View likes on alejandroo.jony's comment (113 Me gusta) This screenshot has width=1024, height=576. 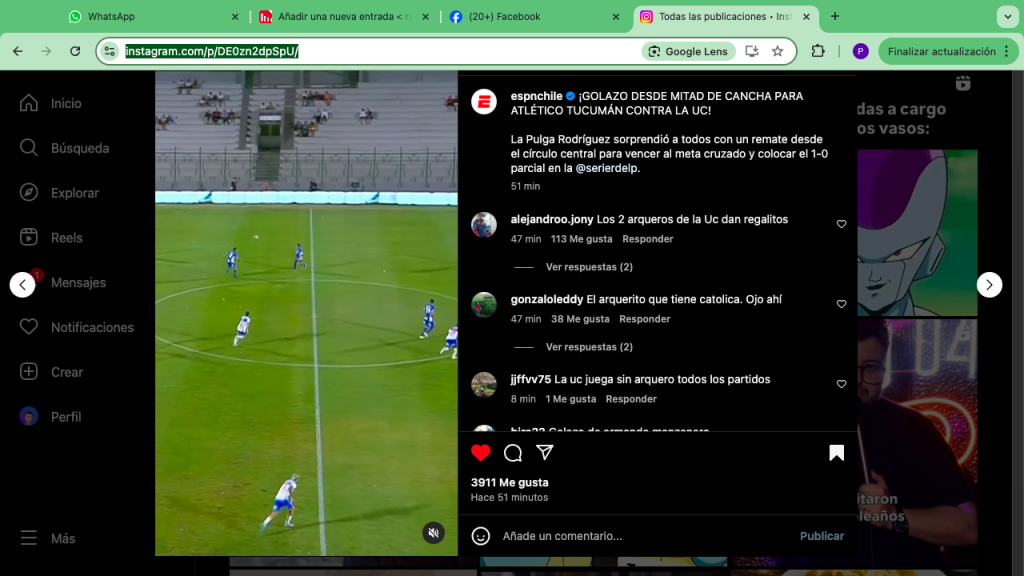click(x=581, y=239)
